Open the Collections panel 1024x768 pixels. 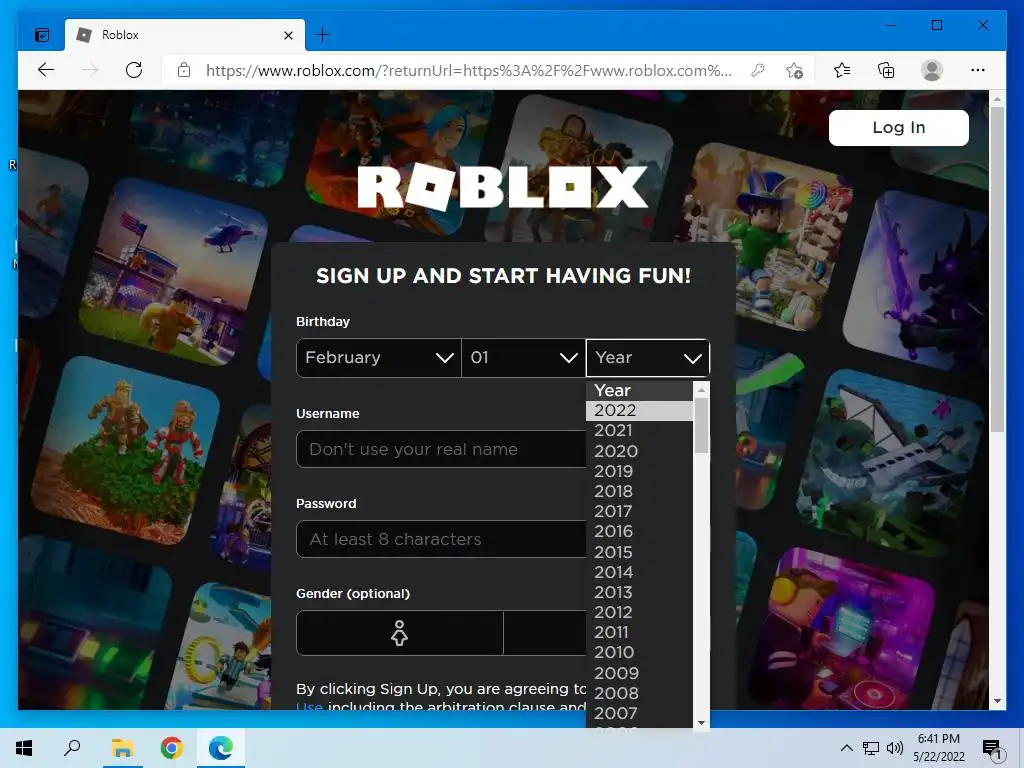[886, 70]
